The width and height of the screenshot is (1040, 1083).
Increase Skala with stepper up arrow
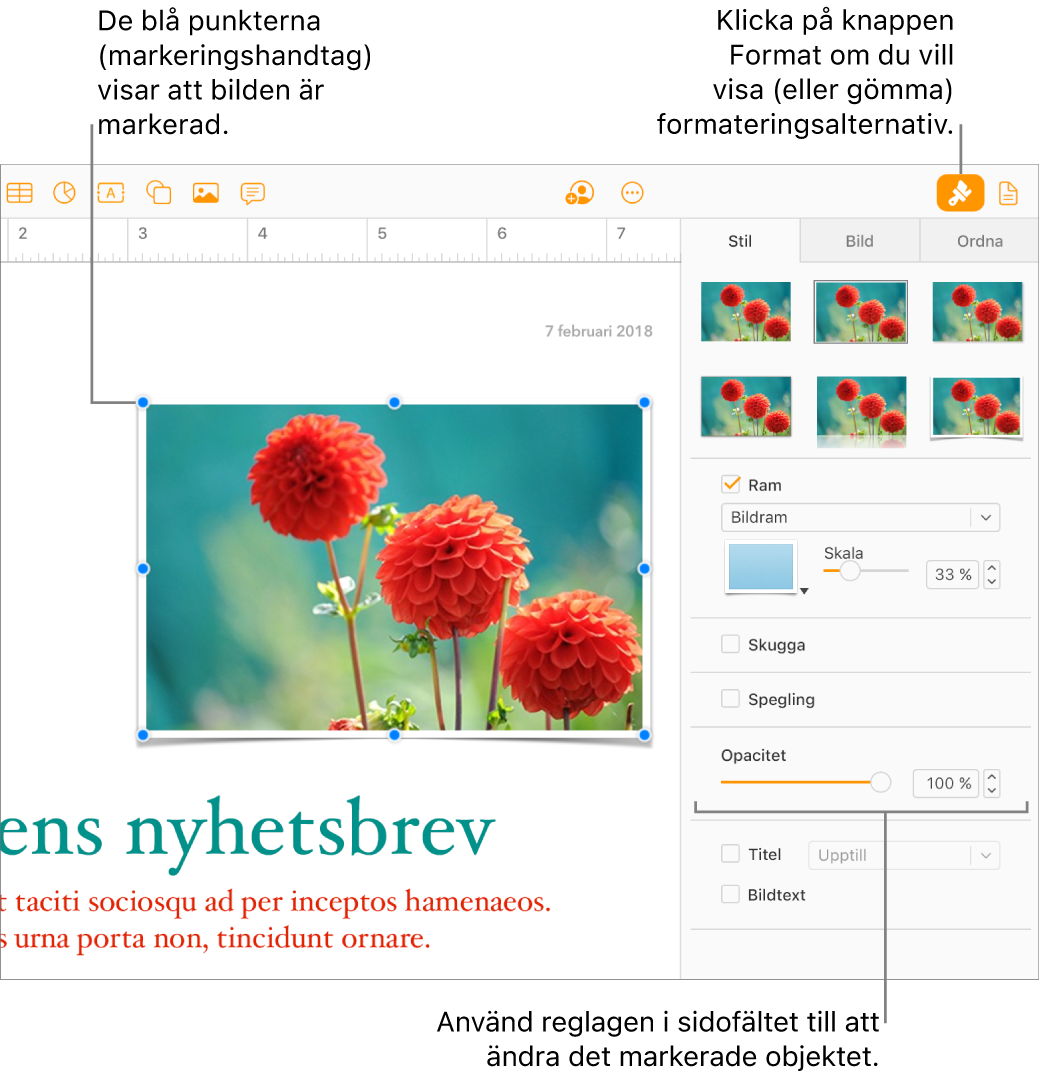click(992, 567)
